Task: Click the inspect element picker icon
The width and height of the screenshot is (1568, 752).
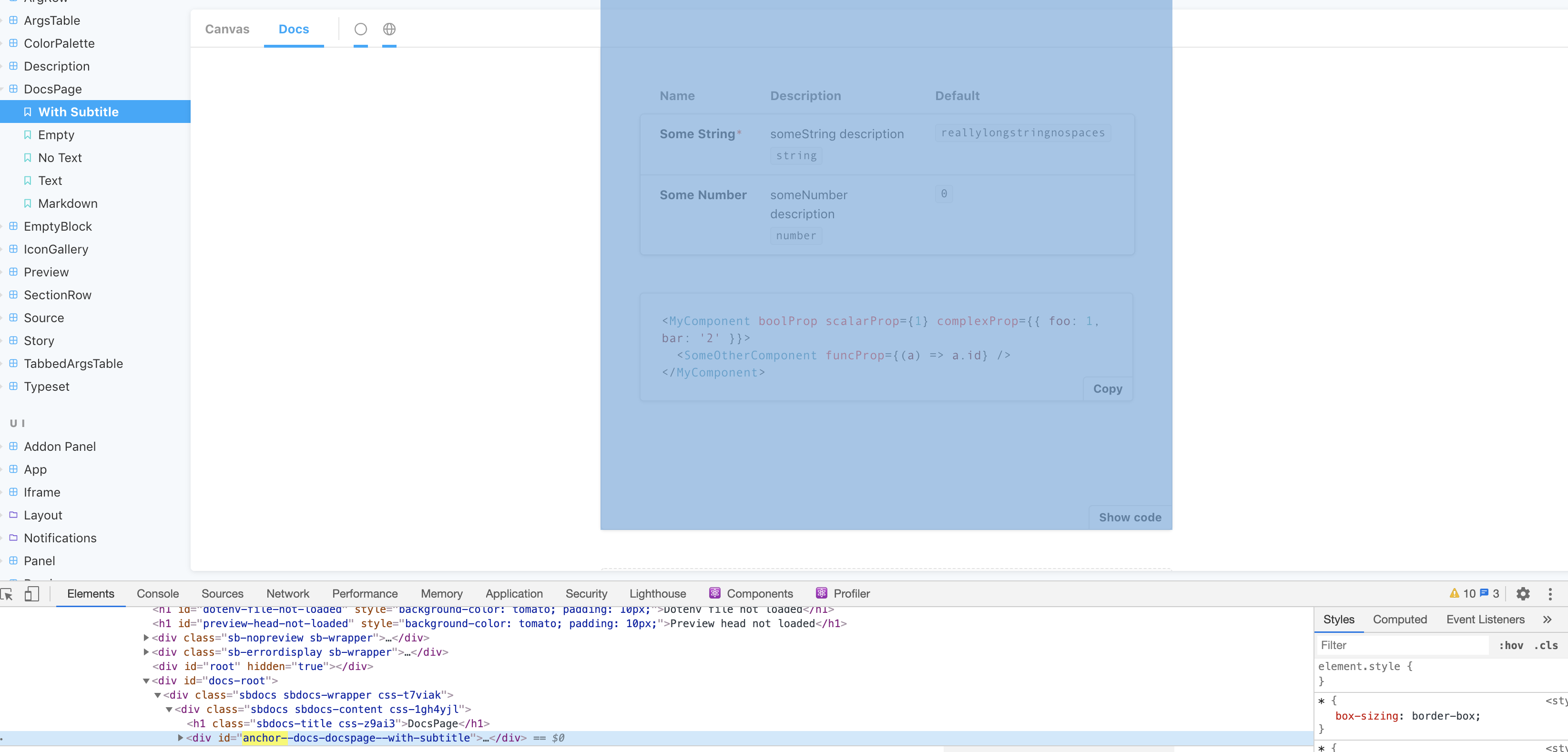Action: [x=7, y=594]
